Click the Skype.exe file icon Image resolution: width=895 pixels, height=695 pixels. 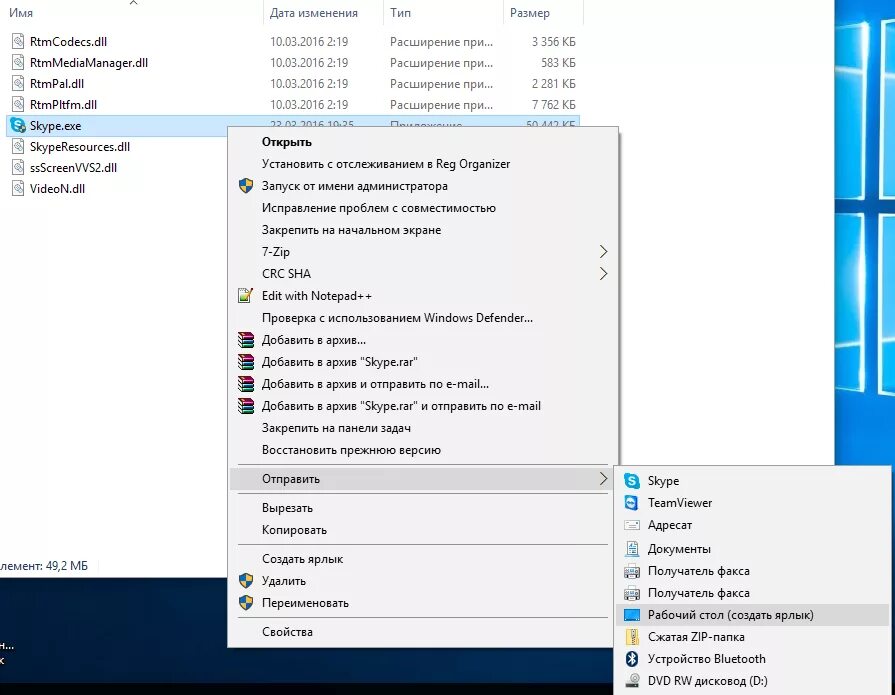click(x=18, y=126)
